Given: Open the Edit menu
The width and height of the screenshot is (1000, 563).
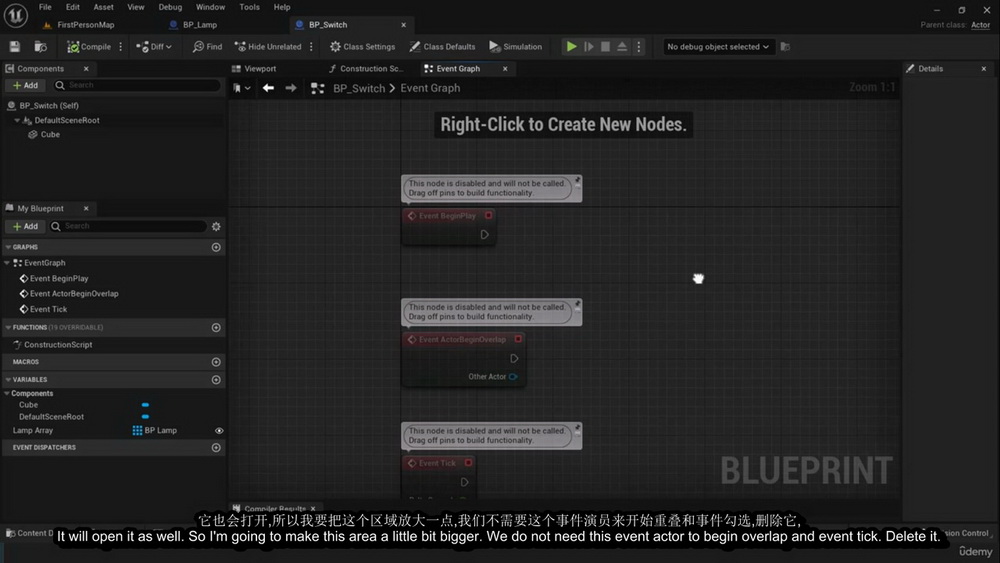Looking at the screenshot, I should [73, 7].
